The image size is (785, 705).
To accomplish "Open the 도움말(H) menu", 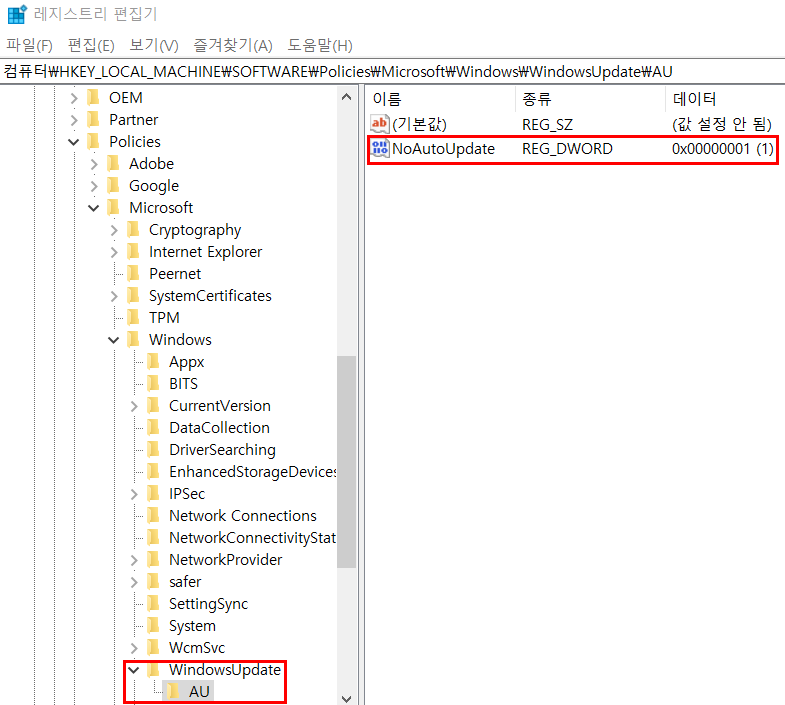I will tap(320, 46).
